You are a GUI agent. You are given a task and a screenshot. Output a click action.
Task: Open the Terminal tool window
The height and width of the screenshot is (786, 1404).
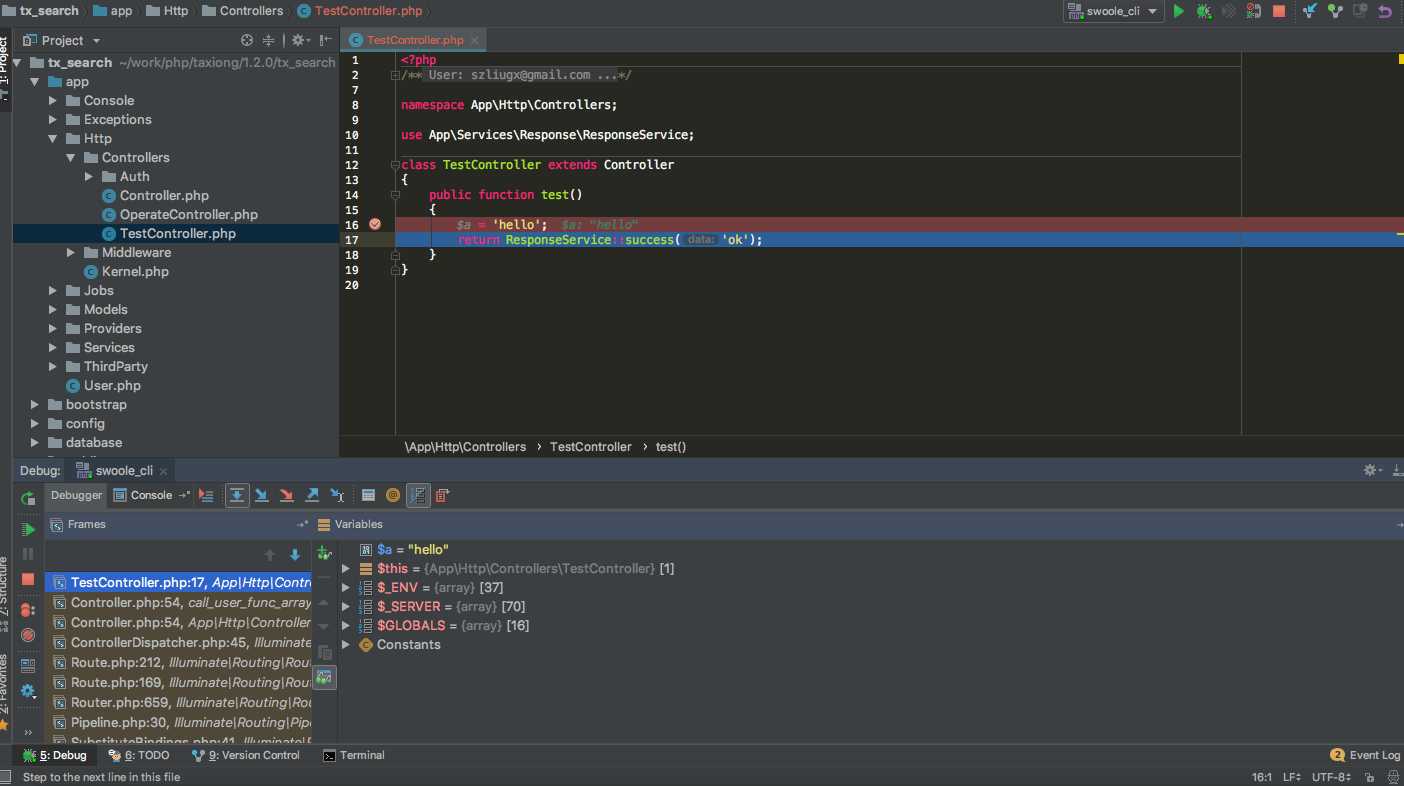(x=354, y=756)
